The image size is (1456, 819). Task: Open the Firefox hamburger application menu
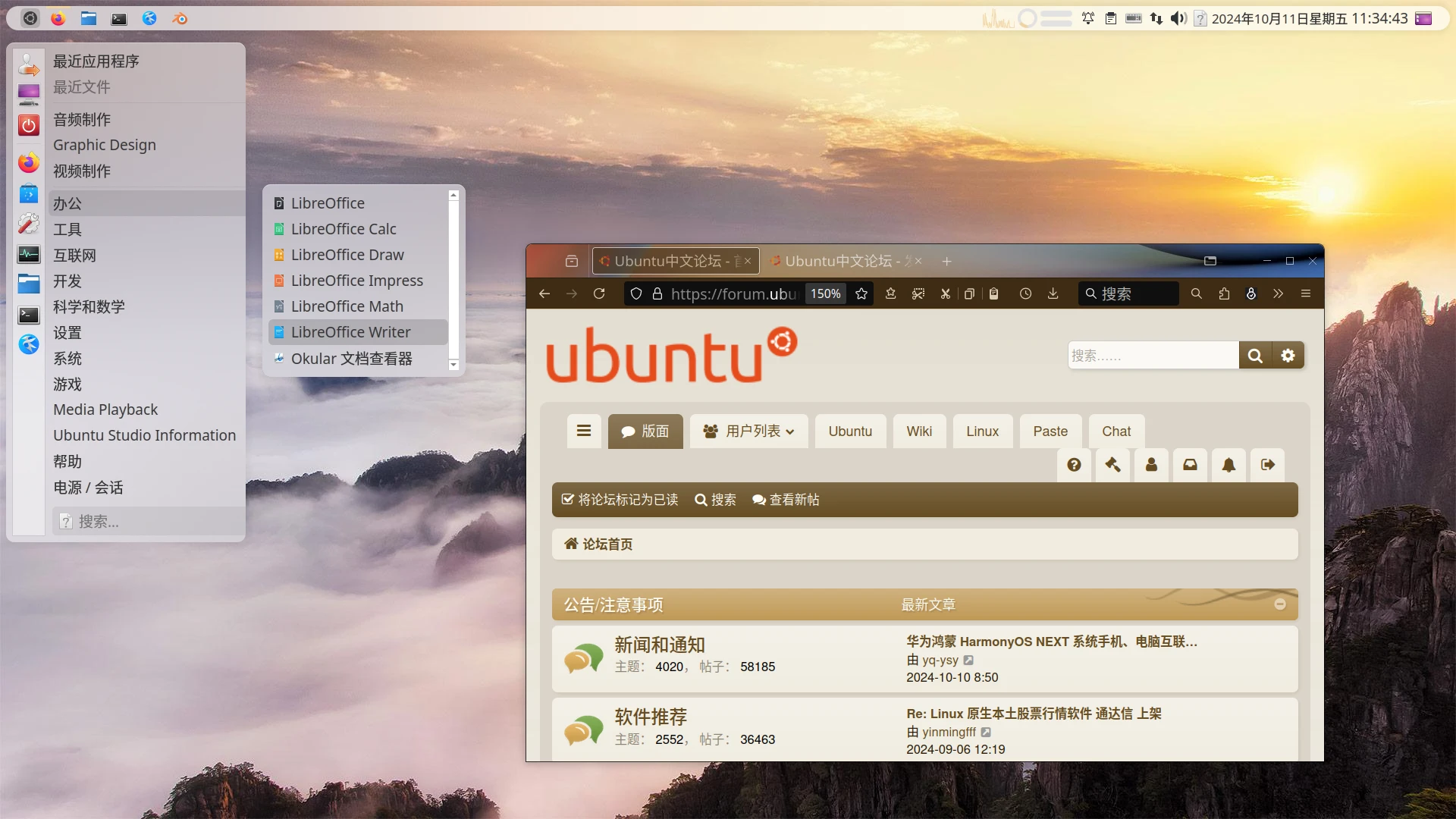click(x=1306, y=293)
